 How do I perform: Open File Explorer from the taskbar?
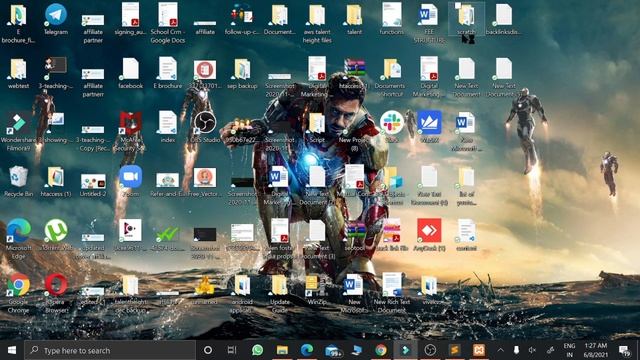tap(282, 350)
